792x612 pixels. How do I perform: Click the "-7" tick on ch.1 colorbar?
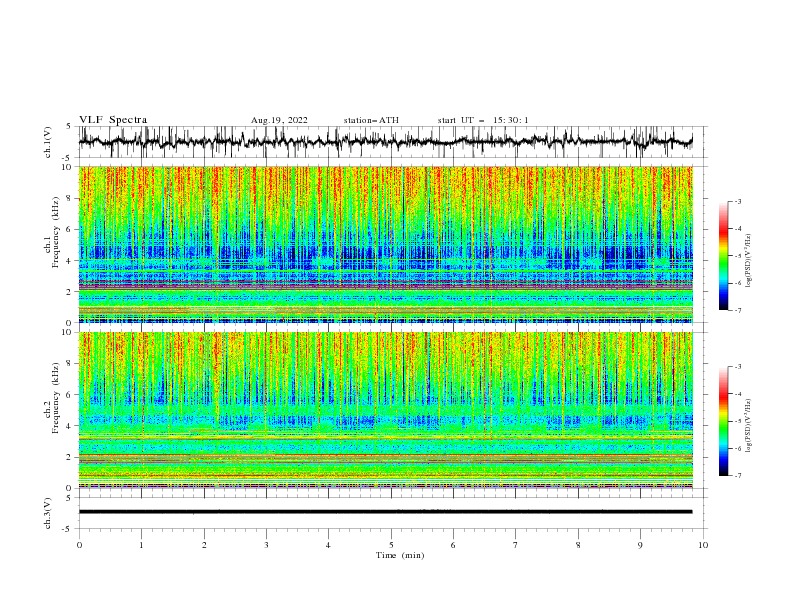tap(738, 310)
